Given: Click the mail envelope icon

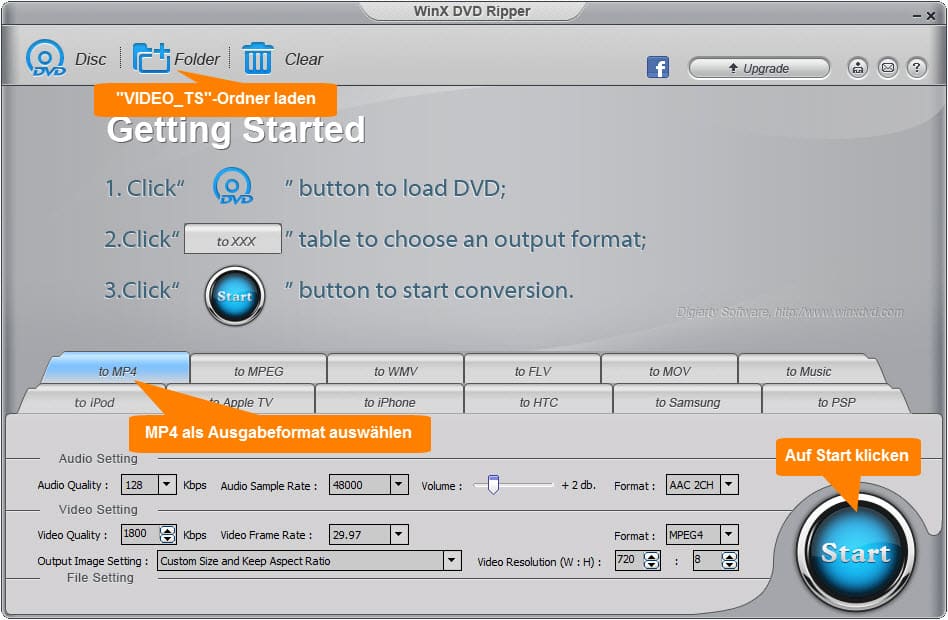Looking at the screenshot, I should click(x=887, y=68).
